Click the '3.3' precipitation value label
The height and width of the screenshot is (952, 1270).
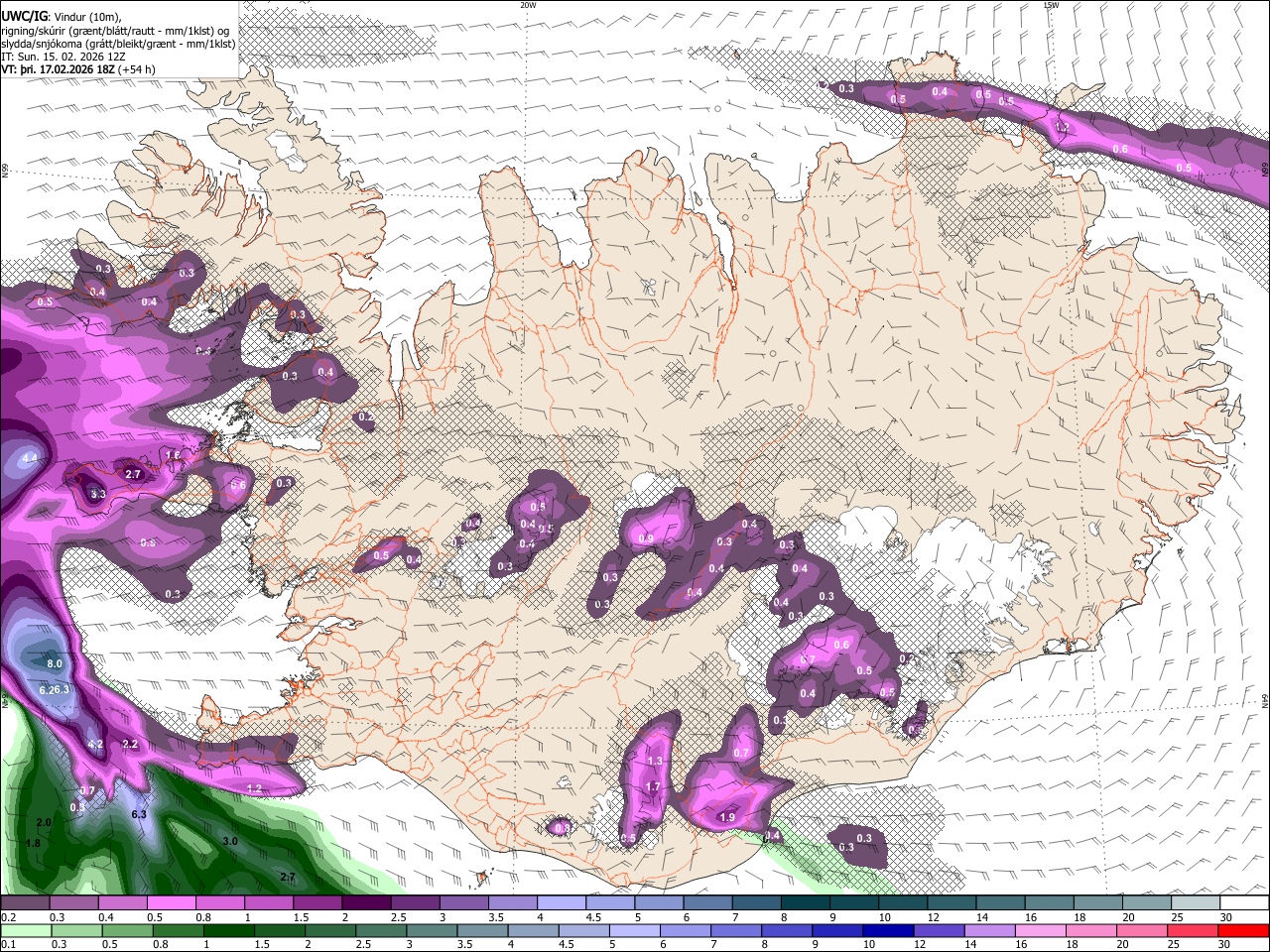point(97,494)
